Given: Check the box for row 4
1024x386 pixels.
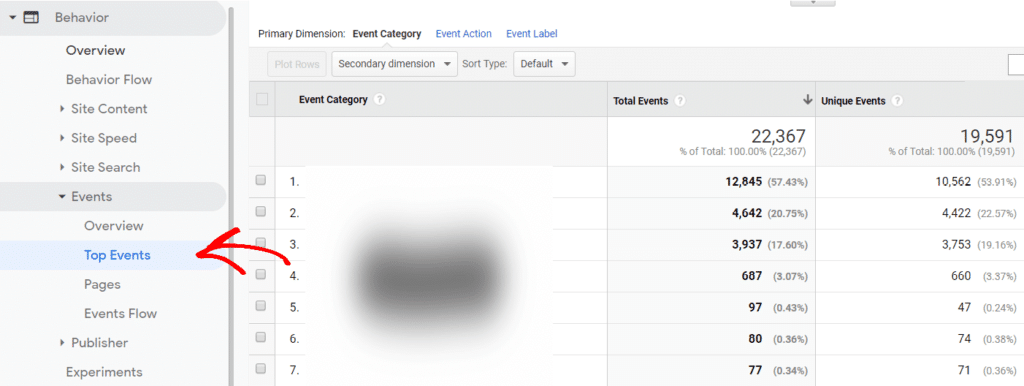Looking at the screenshot, I should tap(261, 275).
